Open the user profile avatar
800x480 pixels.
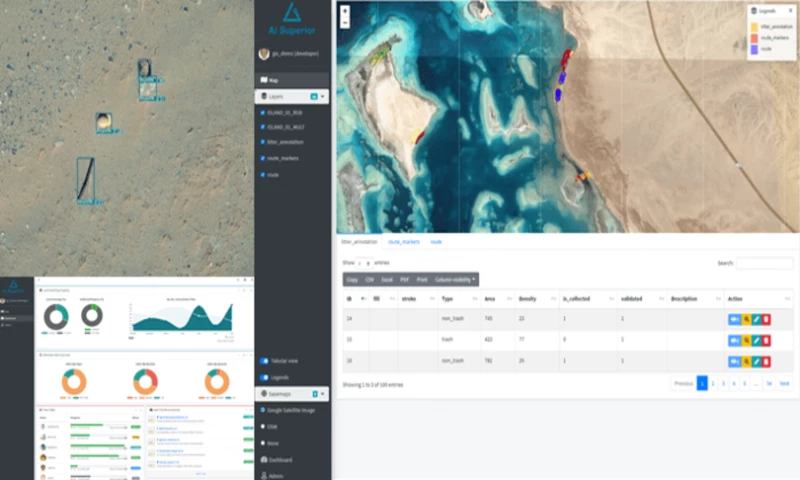tap(264, 54)
